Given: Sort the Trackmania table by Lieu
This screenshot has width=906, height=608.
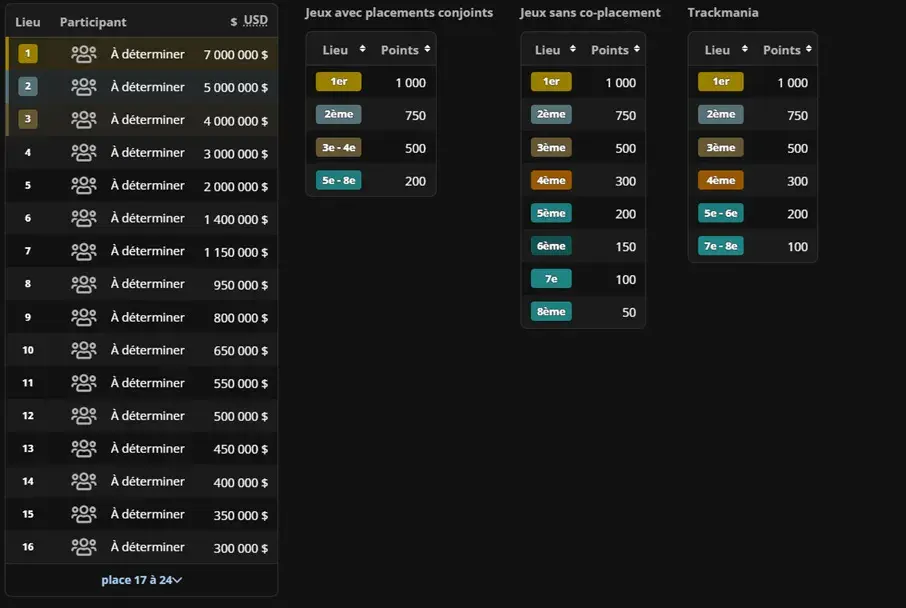Looking at the screenshot, I should click(x=725, y=50).
